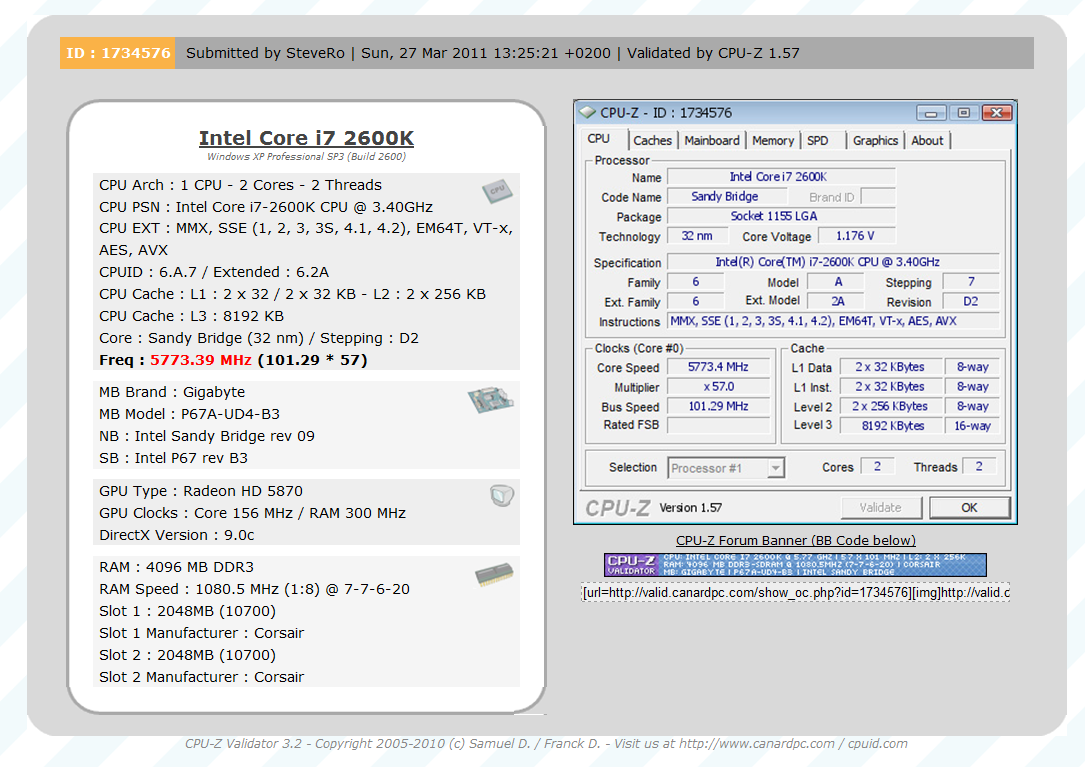Click the Windows XP Professional SP3 subtitle
The width and height of the screenshot is (1085, 767).
pos(307,156)
